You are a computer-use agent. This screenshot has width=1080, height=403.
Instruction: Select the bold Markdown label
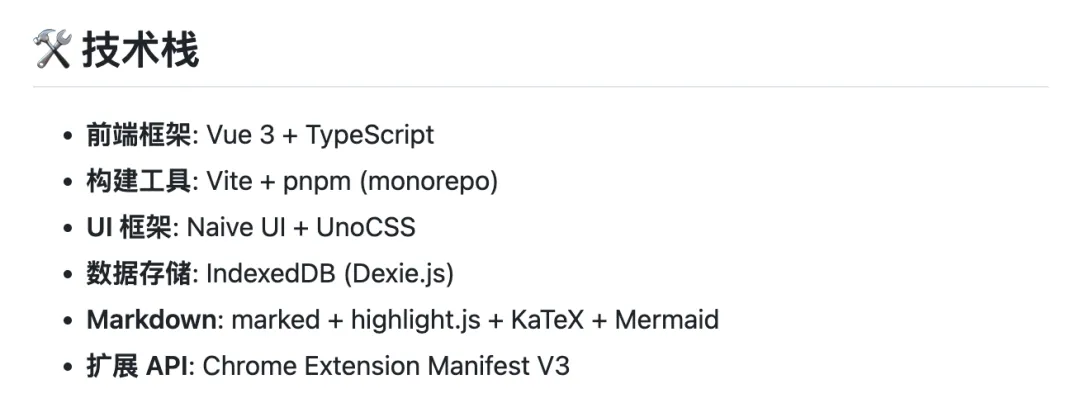(152, 320)
